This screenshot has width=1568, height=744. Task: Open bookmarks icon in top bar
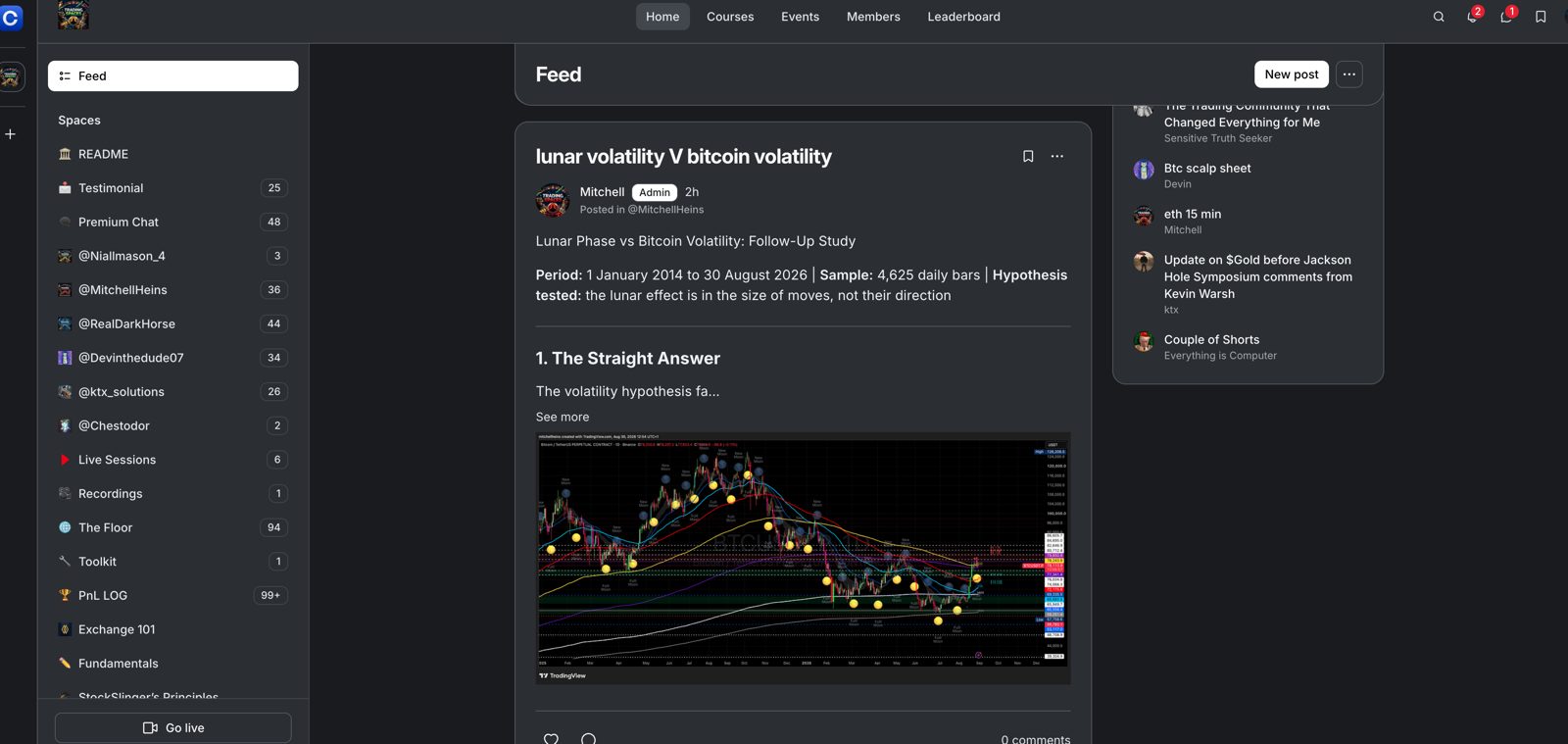pyautogui.click(x=1541, y=17)
